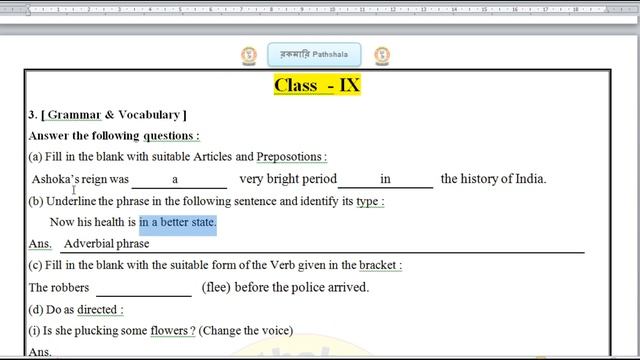Click the instruction '(b) Underline the phrase' line
The image size is (640, 360).
(x=206, y=201)
